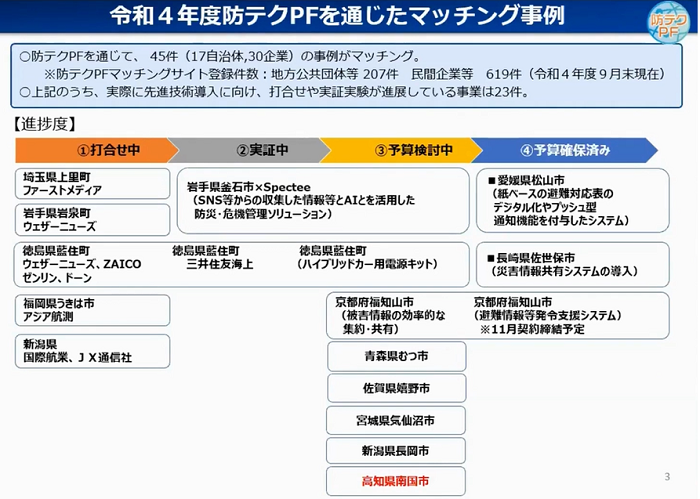
Task: Click the line about 防テクPFマッチングサイト登録件数
Action: click(355, 74)
